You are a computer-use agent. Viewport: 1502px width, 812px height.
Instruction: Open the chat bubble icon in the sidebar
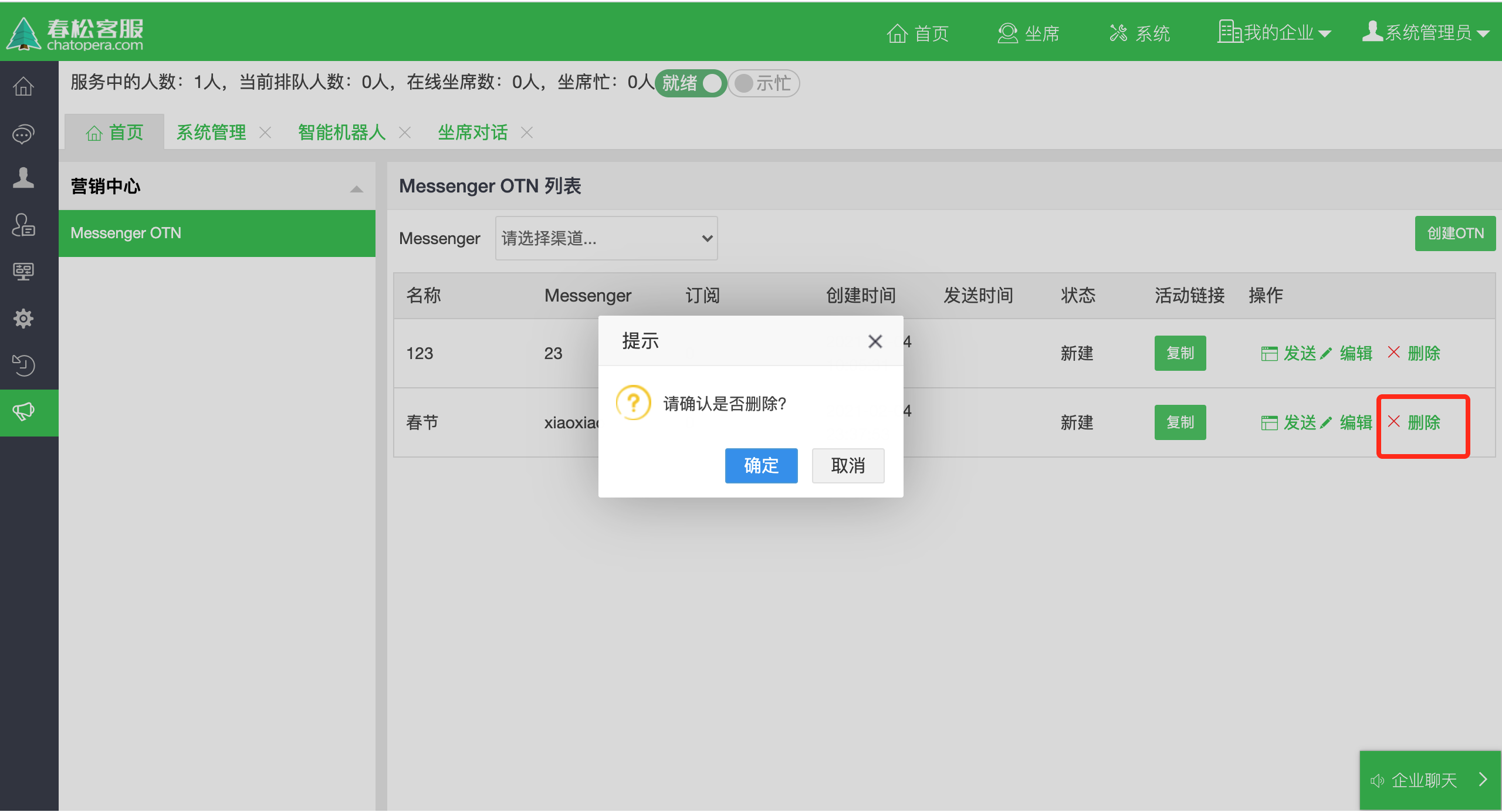pyautogui.click(x=23, y=134)
